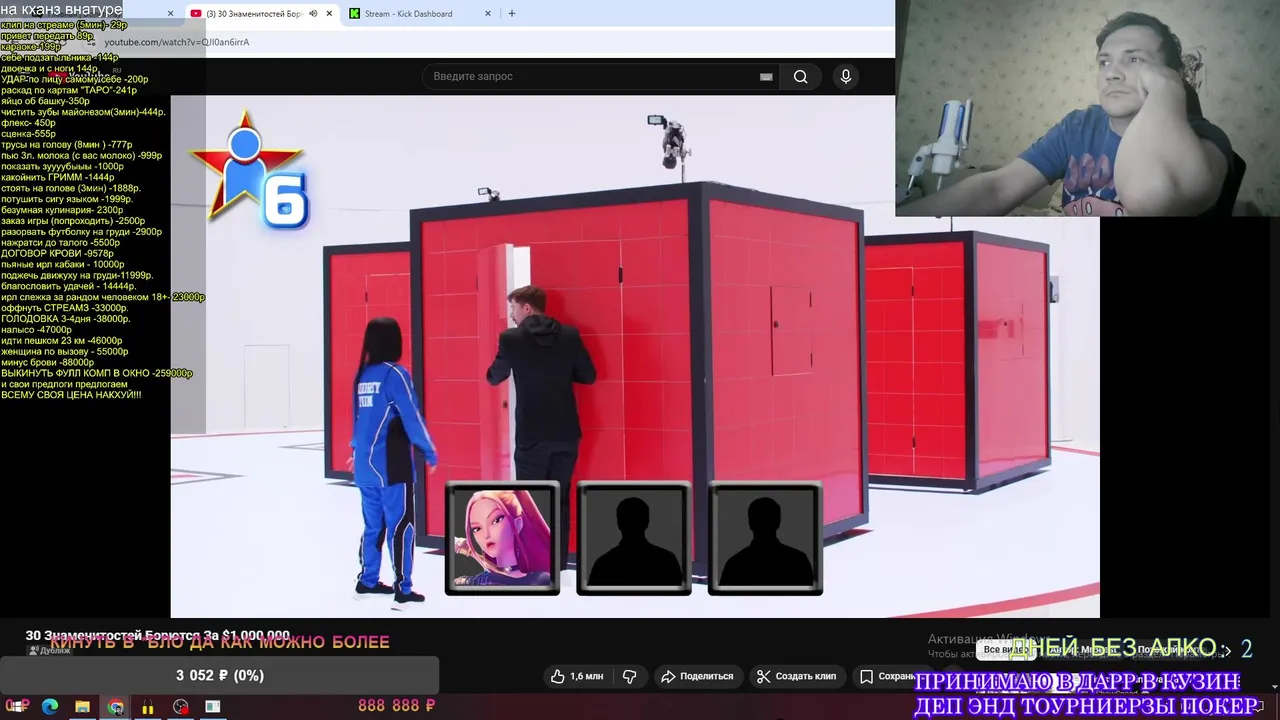Start voice search with microphone icon
The width and height of the screenshot is (1280, 720).
(x=846, y=76)
